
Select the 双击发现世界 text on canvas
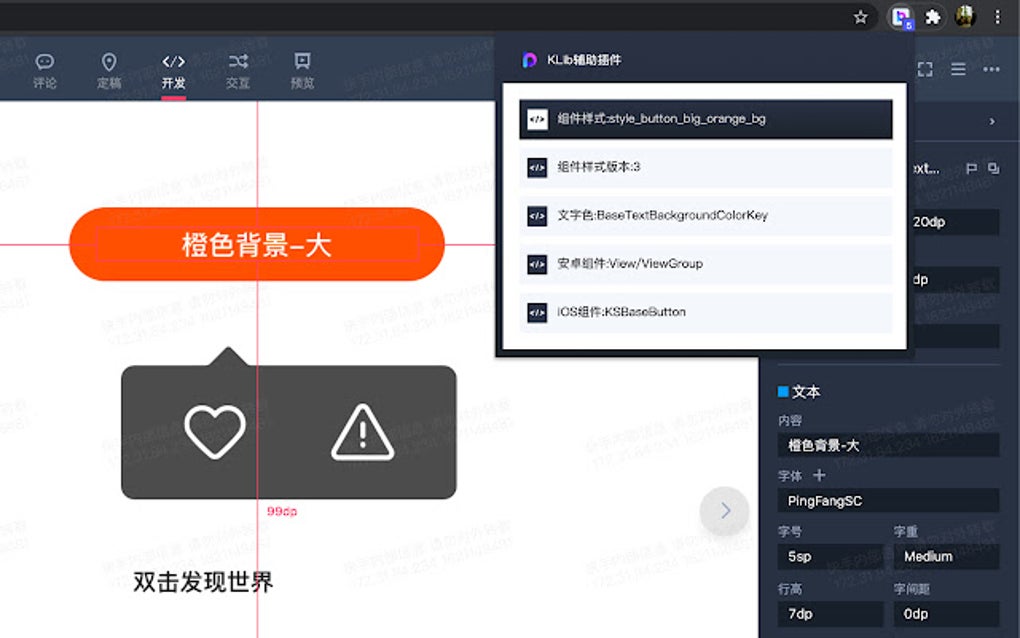point(203,582)
